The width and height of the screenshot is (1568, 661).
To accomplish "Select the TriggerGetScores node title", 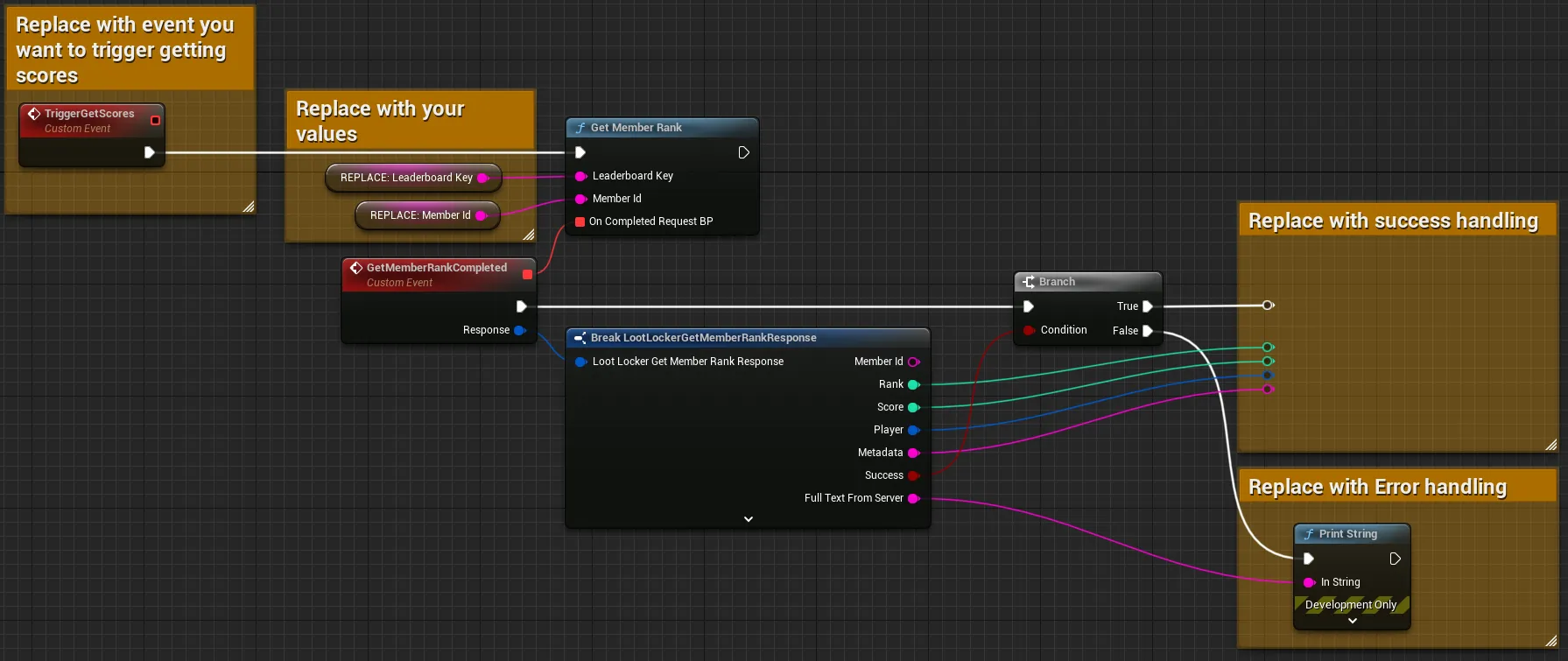I will [89, 114].
